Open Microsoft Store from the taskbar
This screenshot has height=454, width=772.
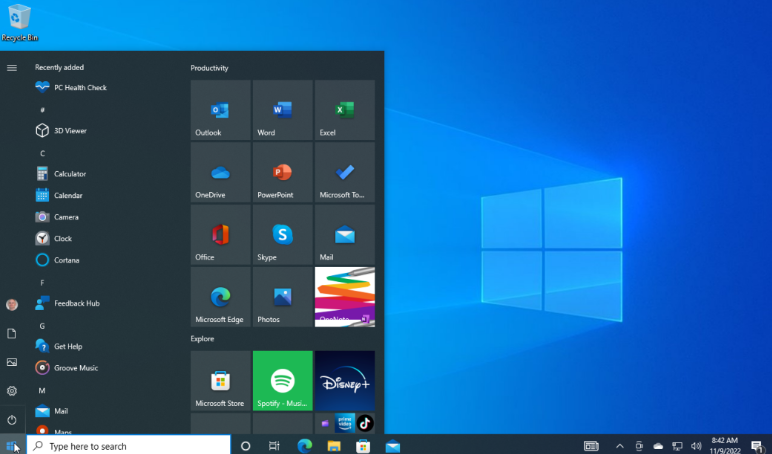click(363, 446)
